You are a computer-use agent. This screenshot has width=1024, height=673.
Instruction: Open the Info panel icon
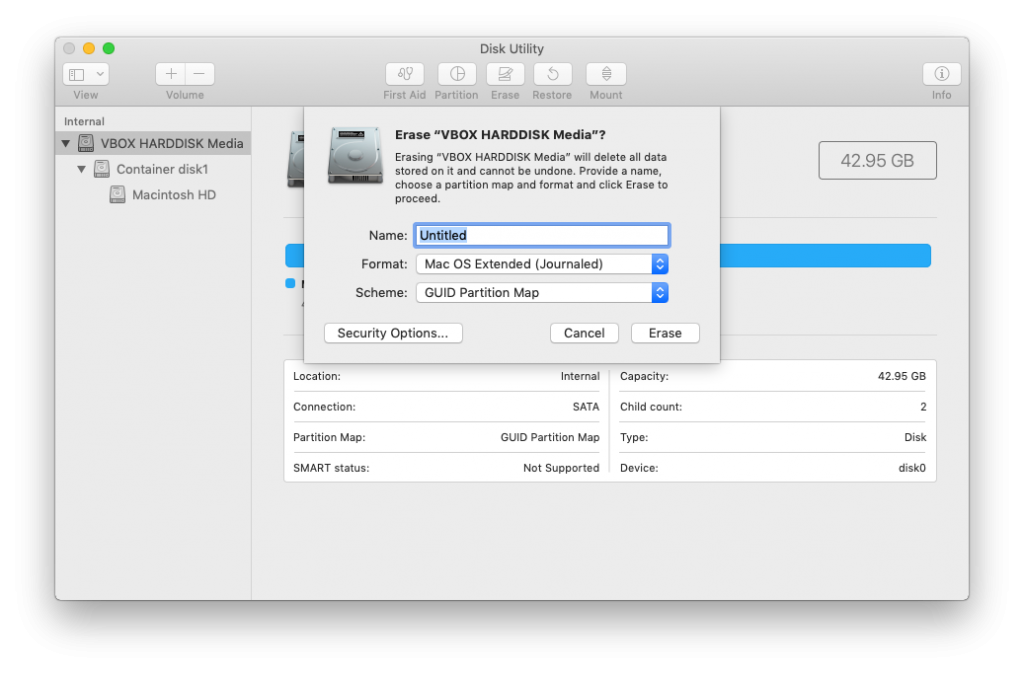pos(940,73)
